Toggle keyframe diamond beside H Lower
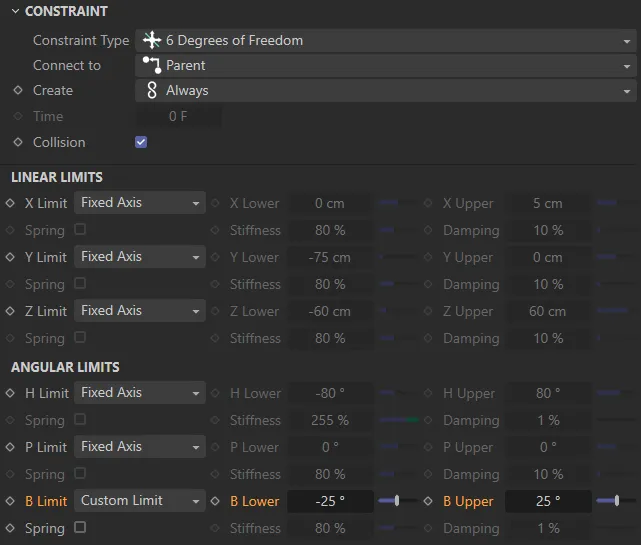This screenshot has height=545, width=641. 215,393
